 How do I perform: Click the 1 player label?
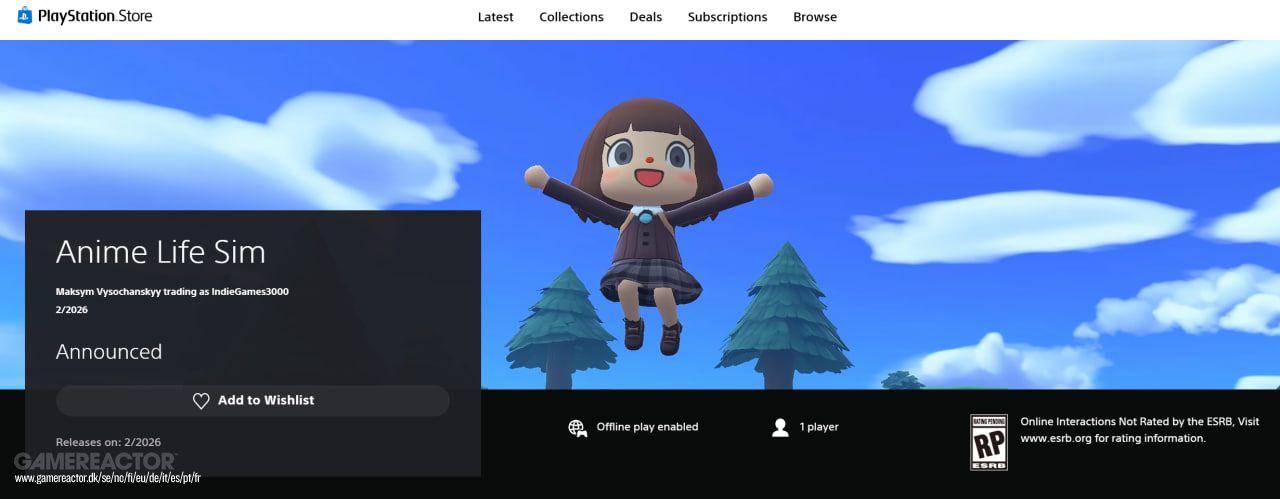[x=819, y=427]
